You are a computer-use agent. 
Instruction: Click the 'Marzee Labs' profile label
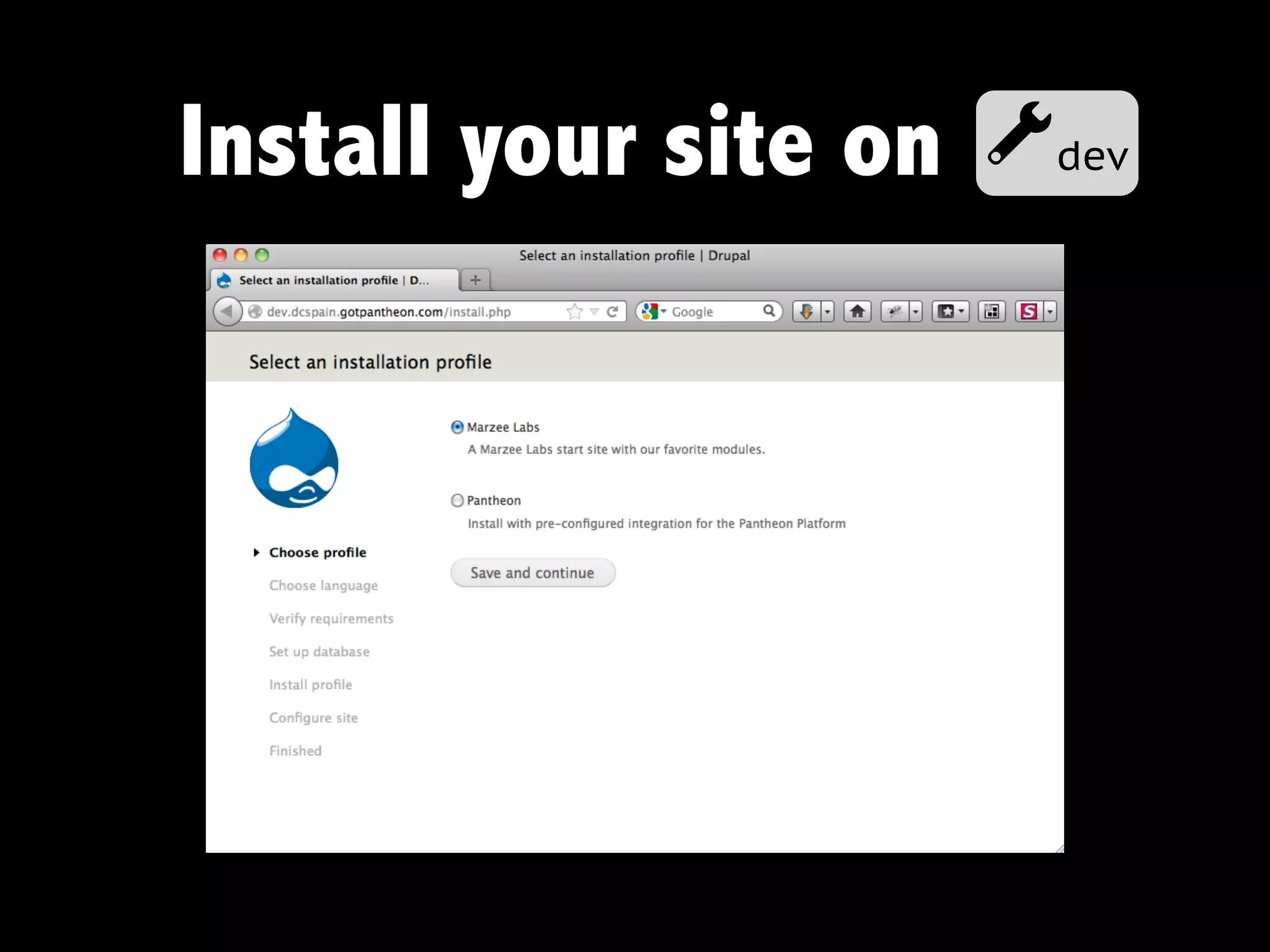[503, 427]
